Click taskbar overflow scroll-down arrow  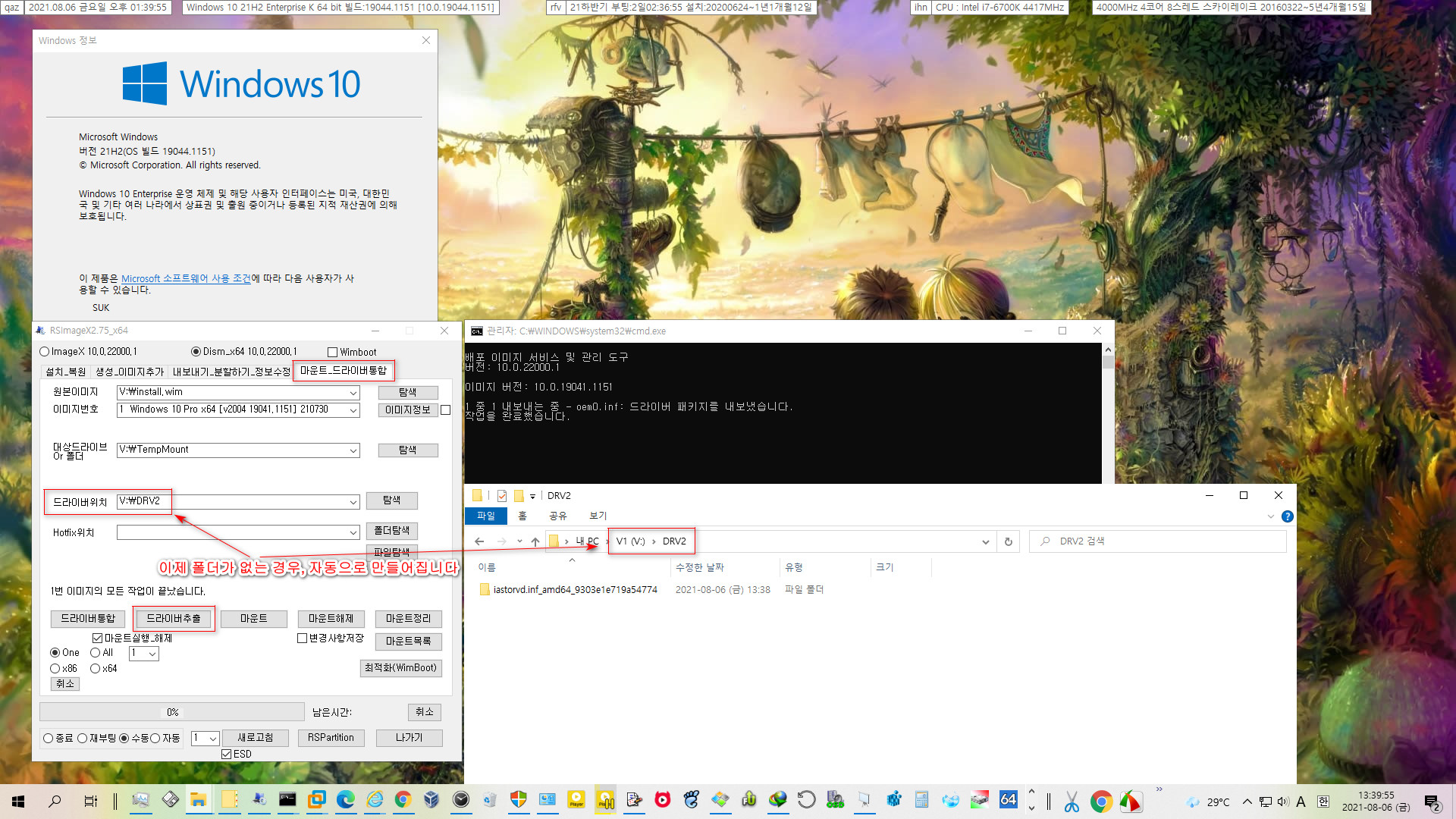pyautogui.click(x=1031, y=808)
